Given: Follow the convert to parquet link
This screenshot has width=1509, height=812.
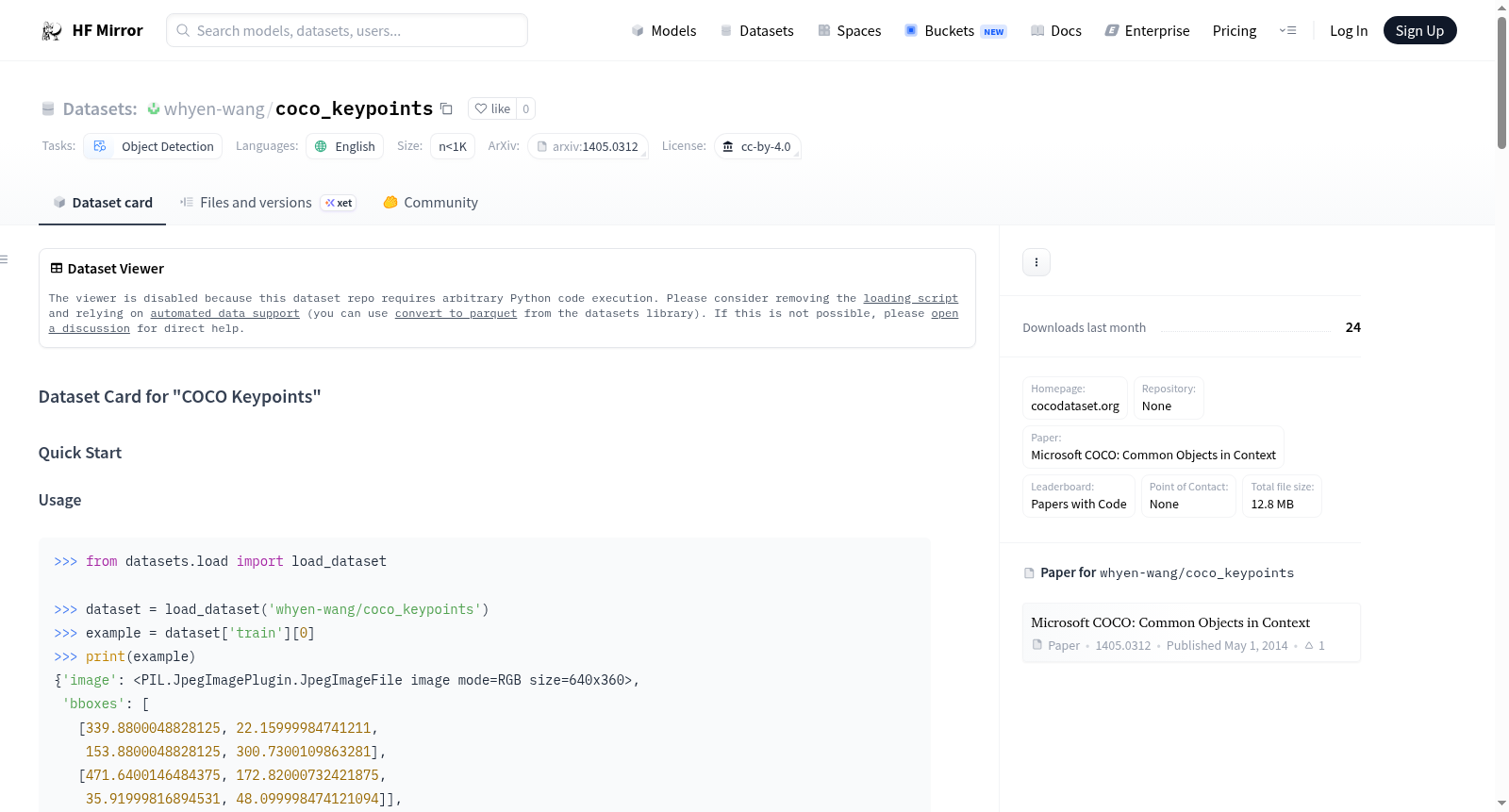Looking at the screenshot, I should (456, 313).
